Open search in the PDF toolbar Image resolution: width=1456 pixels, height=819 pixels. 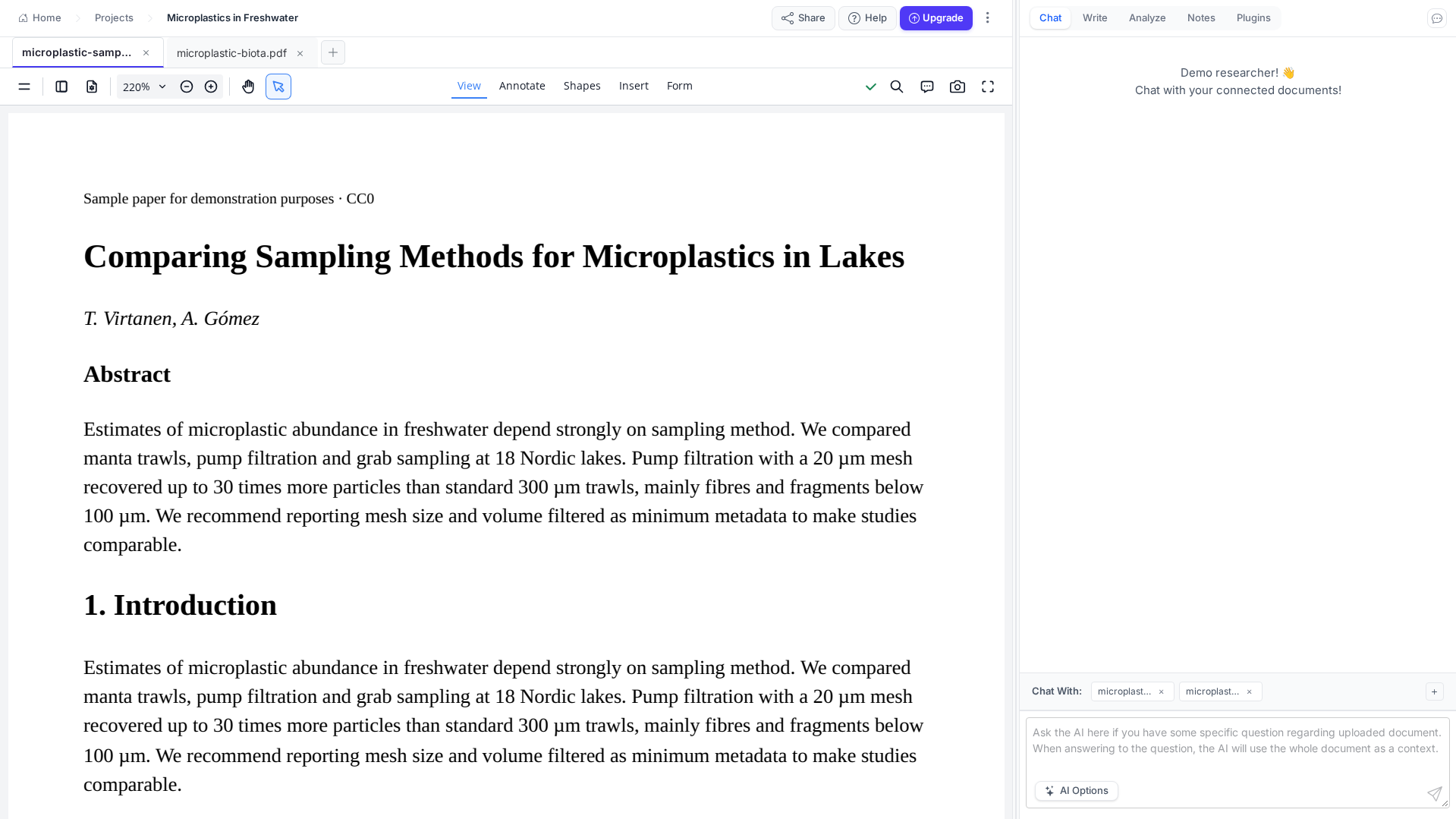point(897,87)
